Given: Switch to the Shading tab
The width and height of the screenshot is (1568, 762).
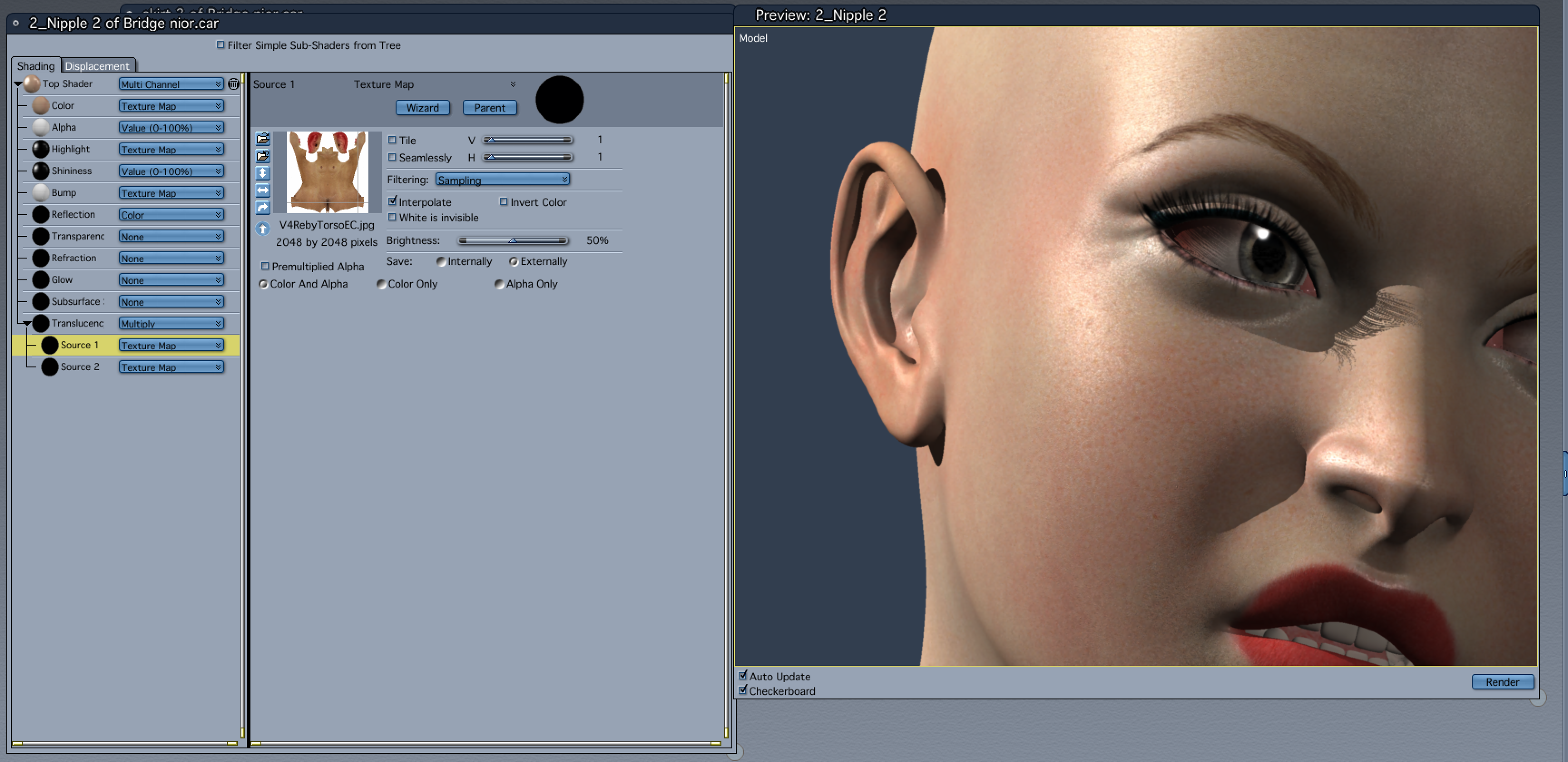Looking at the screenshot, I should [x=35, y=66].
